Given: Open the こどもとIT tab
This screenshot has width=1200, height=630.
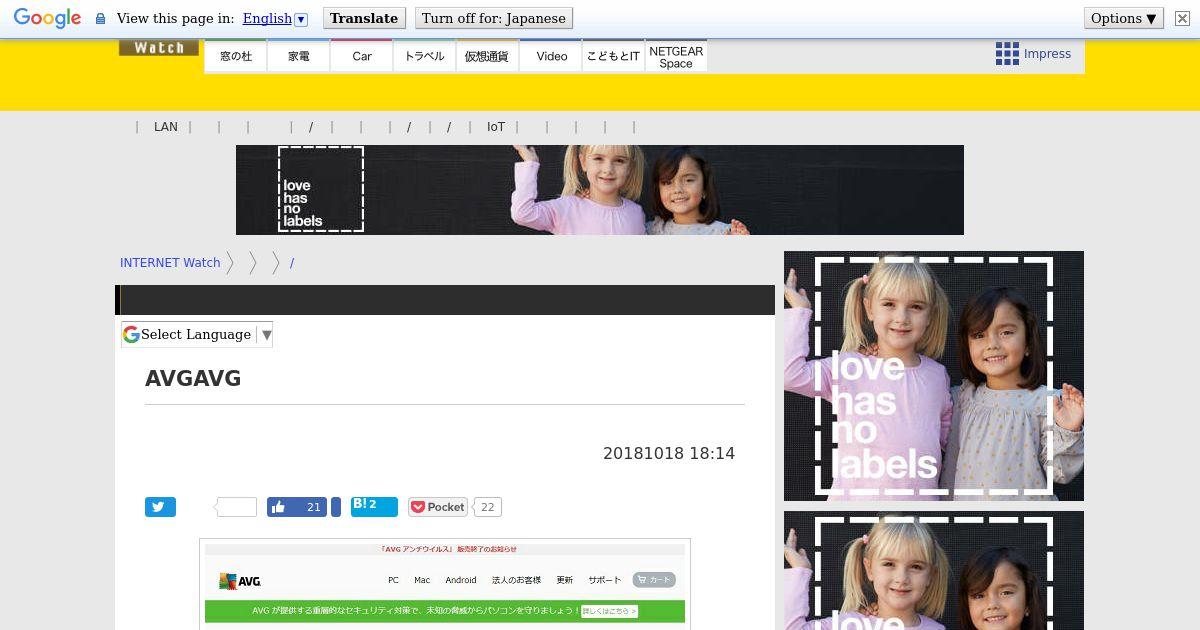Looking at the screenshot, I should pos(613,56).
